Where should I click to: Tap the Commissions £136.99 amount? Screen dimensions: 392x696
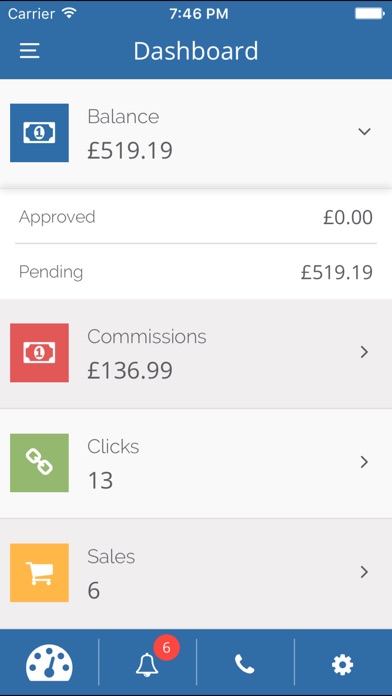click(130, 371)
